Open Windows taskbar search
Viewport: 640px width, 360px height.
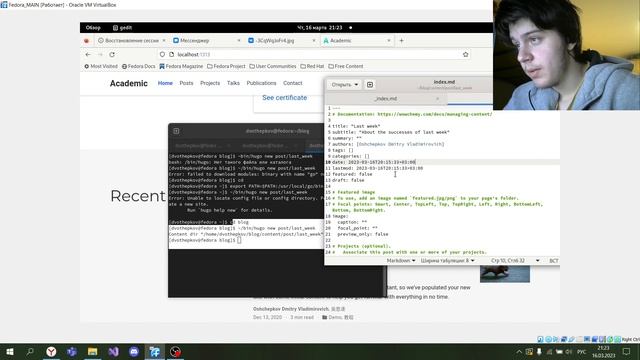point(30,351)
